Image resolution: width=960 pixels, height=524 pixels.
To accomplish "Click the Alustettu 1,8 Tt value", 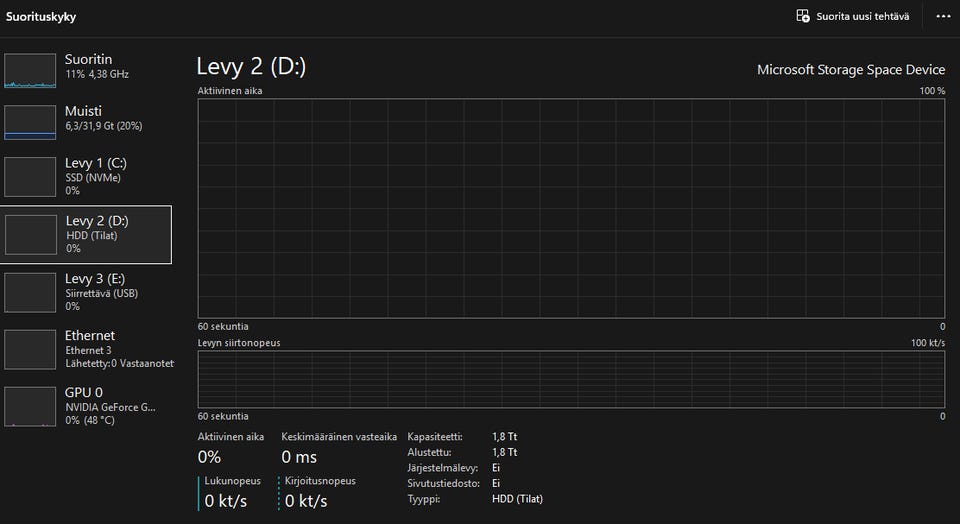I will tap(504, 452).
